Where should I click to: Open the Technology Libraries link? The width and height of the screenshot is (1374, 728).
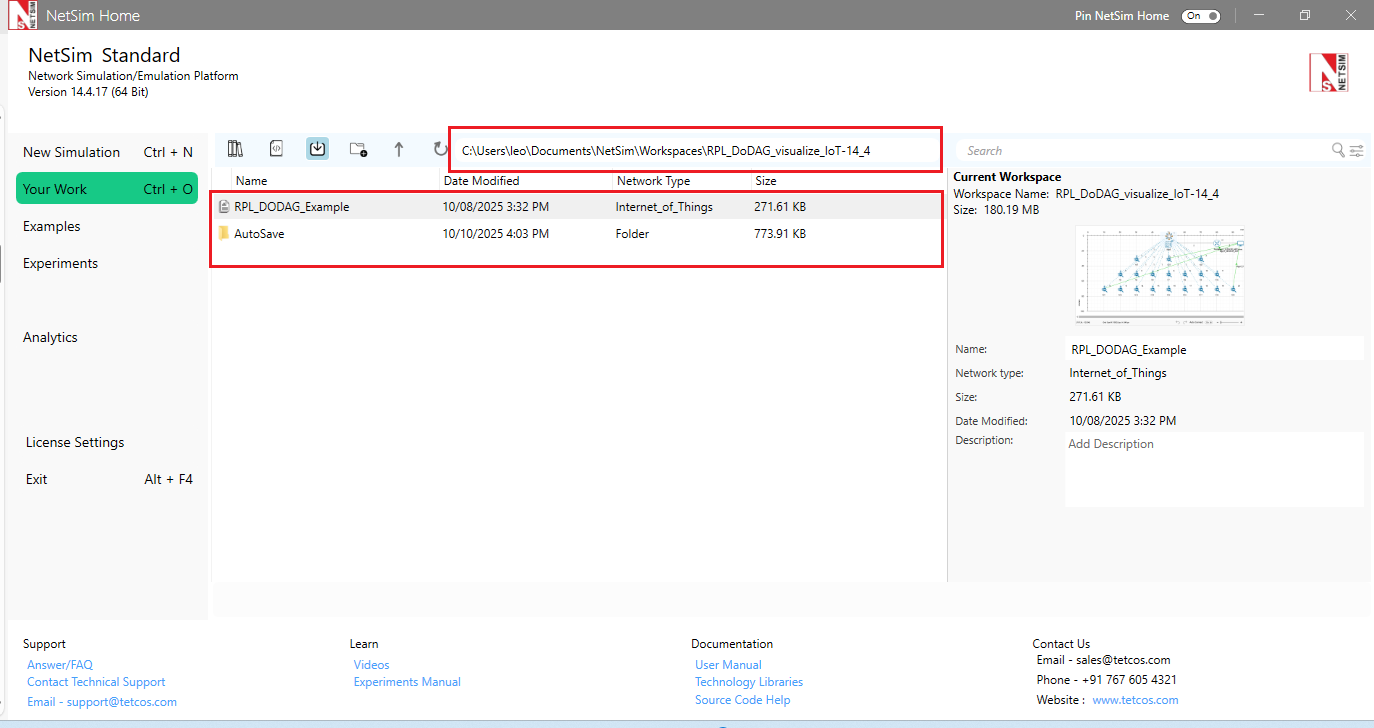coord(749,682)
